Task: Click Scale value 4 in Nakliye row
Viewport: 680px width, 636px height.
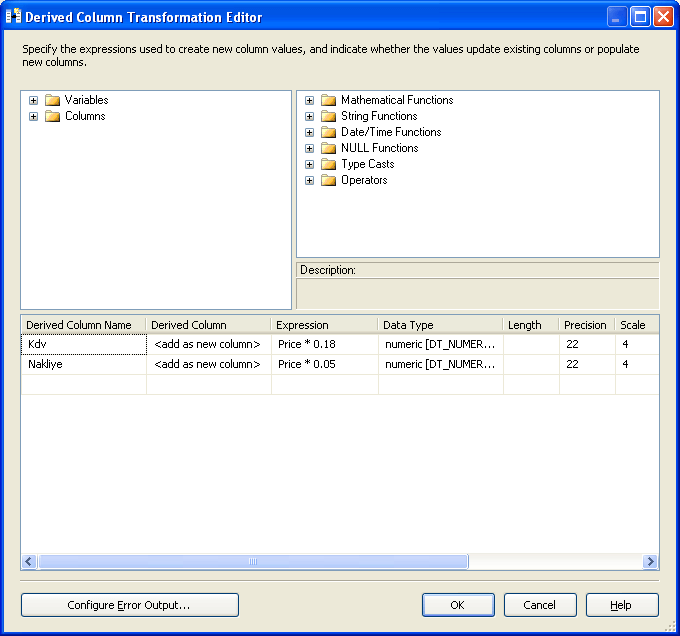Action: click(637, 364)
